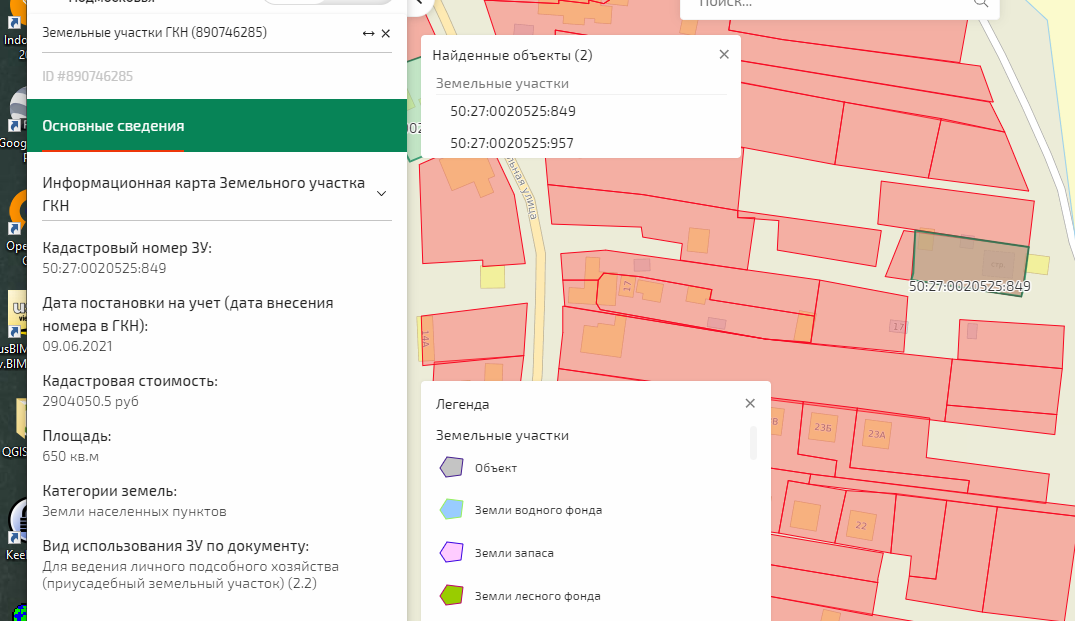Image resolution: width=1075 pixels, height=621 pixels.
Task: Open the Основные сведения tab
Action: point(113,126)
